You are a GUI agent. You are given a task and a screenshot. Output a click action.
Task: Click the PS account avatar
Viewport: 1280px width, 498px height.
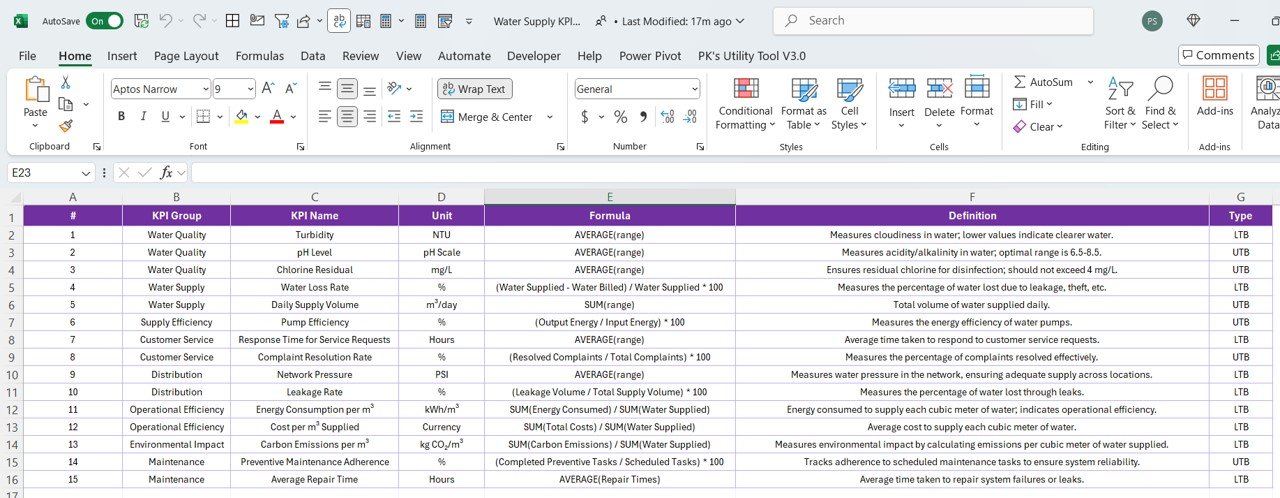1152,21
